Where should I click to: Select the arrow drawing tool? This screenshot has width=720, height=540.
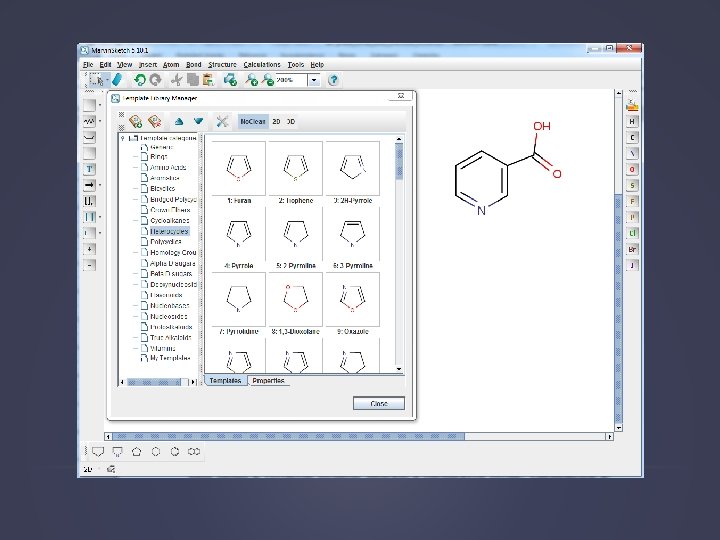pyautogui.click(x=89, y=185)
